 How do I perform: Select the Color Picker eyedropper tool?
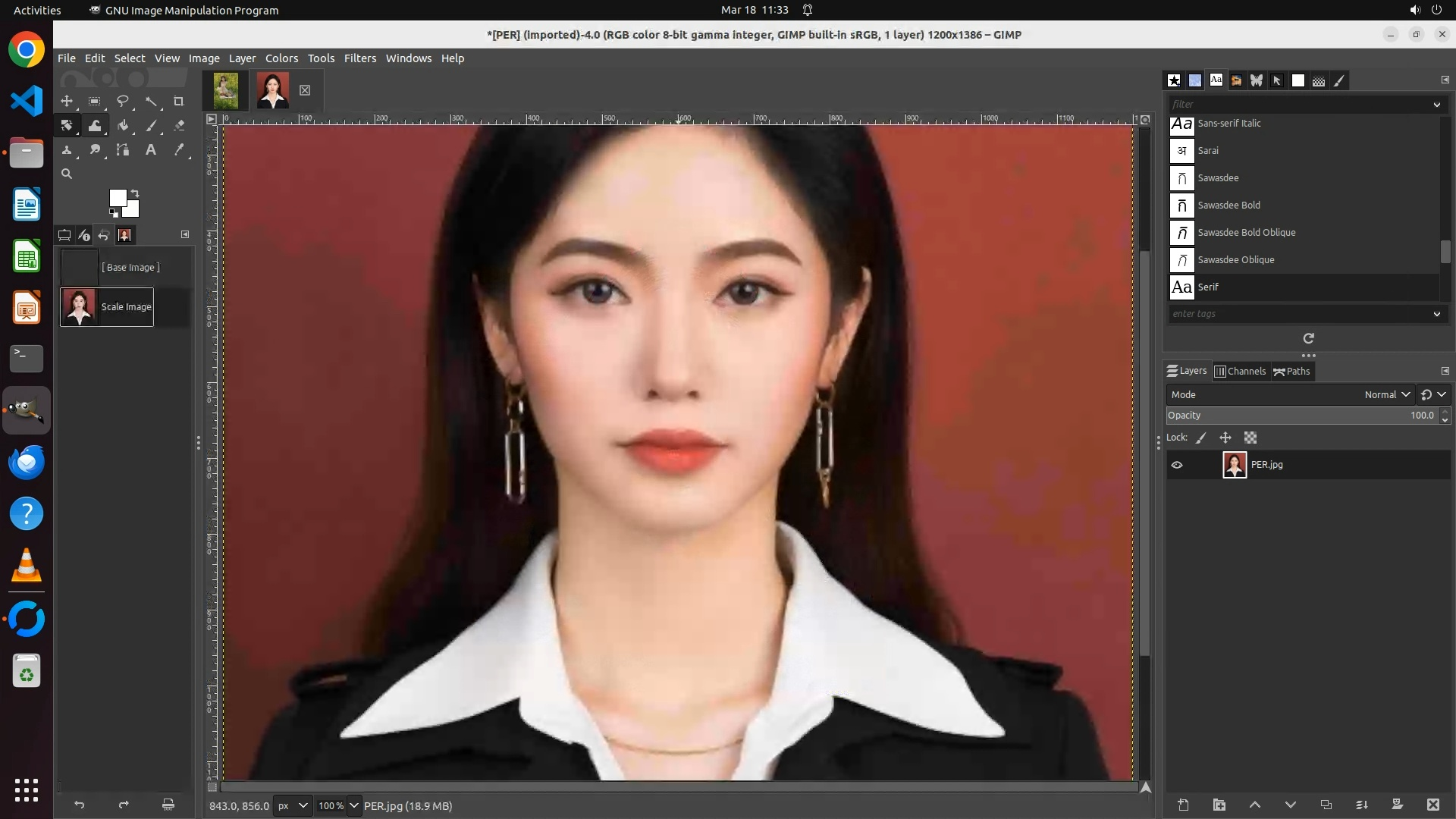point(179,150)
